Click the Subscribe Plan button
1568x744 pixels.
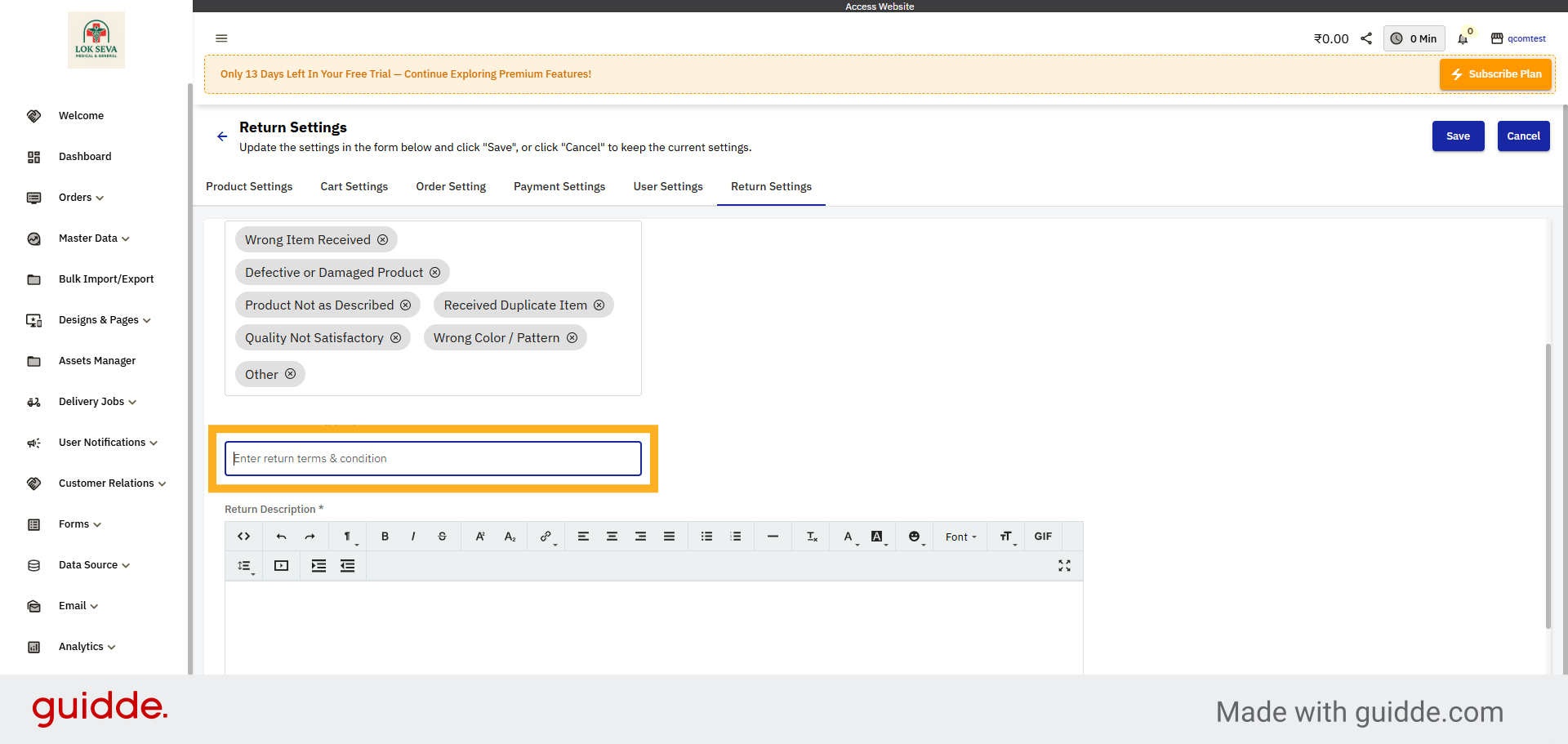click(1495, 74)
